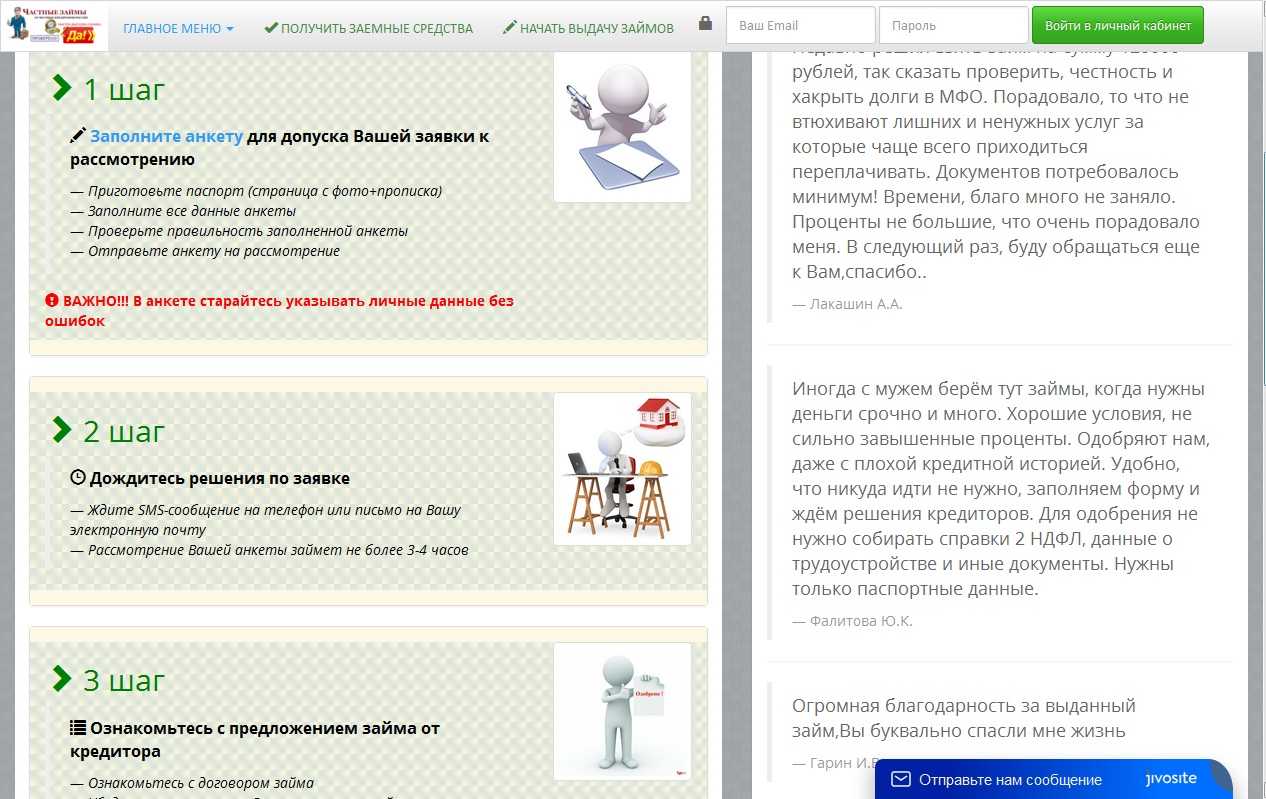Click clock icon before Дождитесь решения
This screenshot has width=1266, height=799.
click(78, 478)
